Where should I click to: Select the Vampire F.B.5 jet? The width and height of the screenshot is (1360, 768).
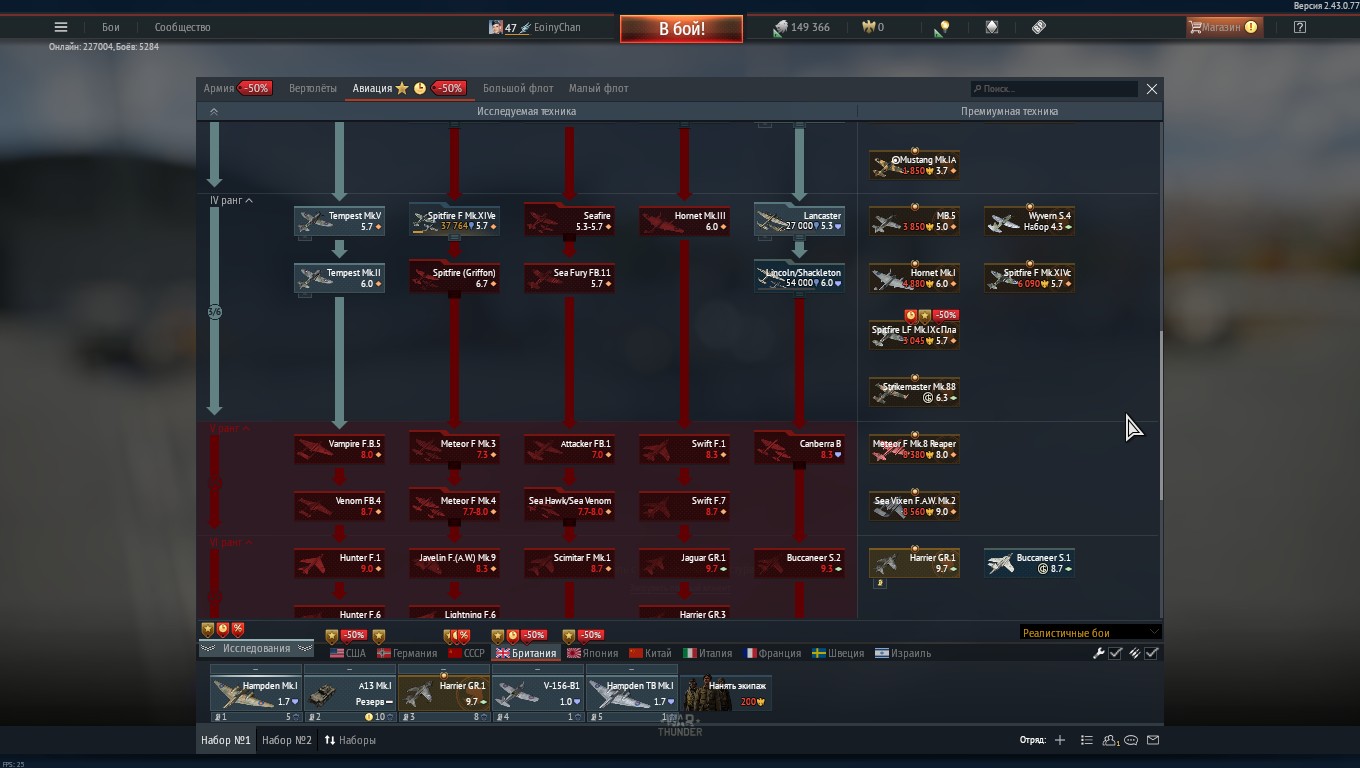(339, 449)
